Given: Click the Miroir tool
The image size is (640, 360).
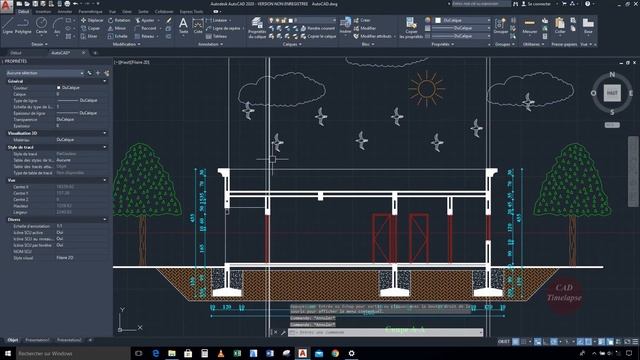Looking at the screenshot, I should point(117,28).
